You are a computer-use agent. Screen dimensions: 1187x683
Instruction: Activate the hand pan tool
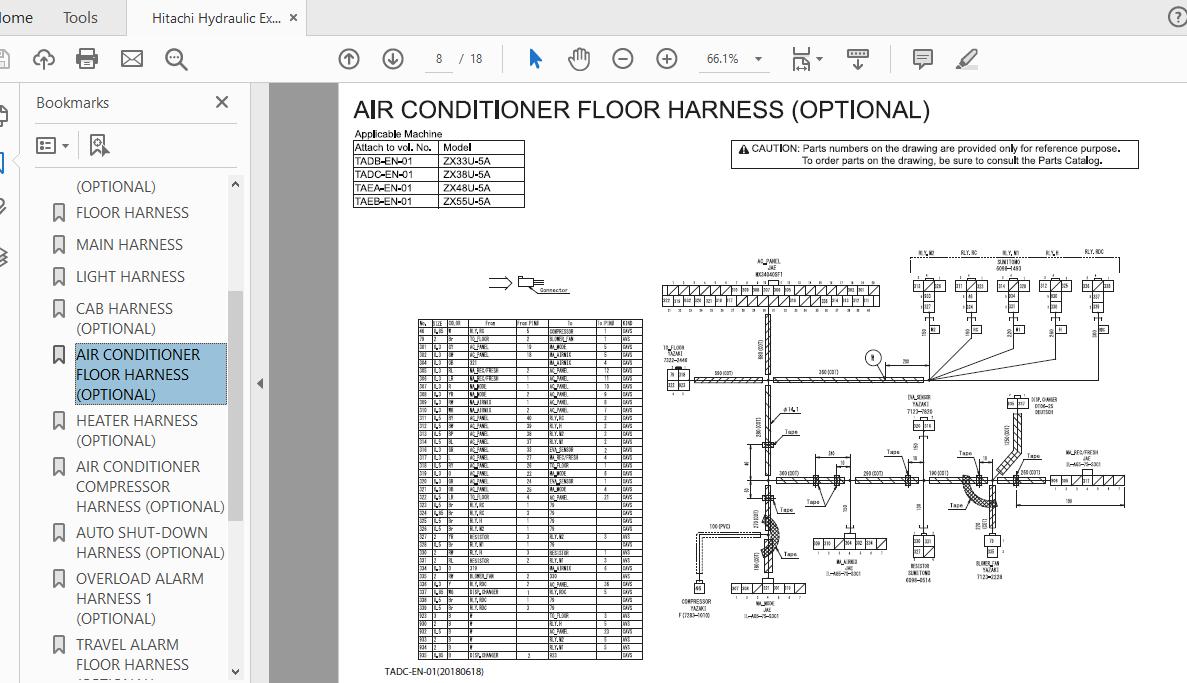[x=579, y=59]
